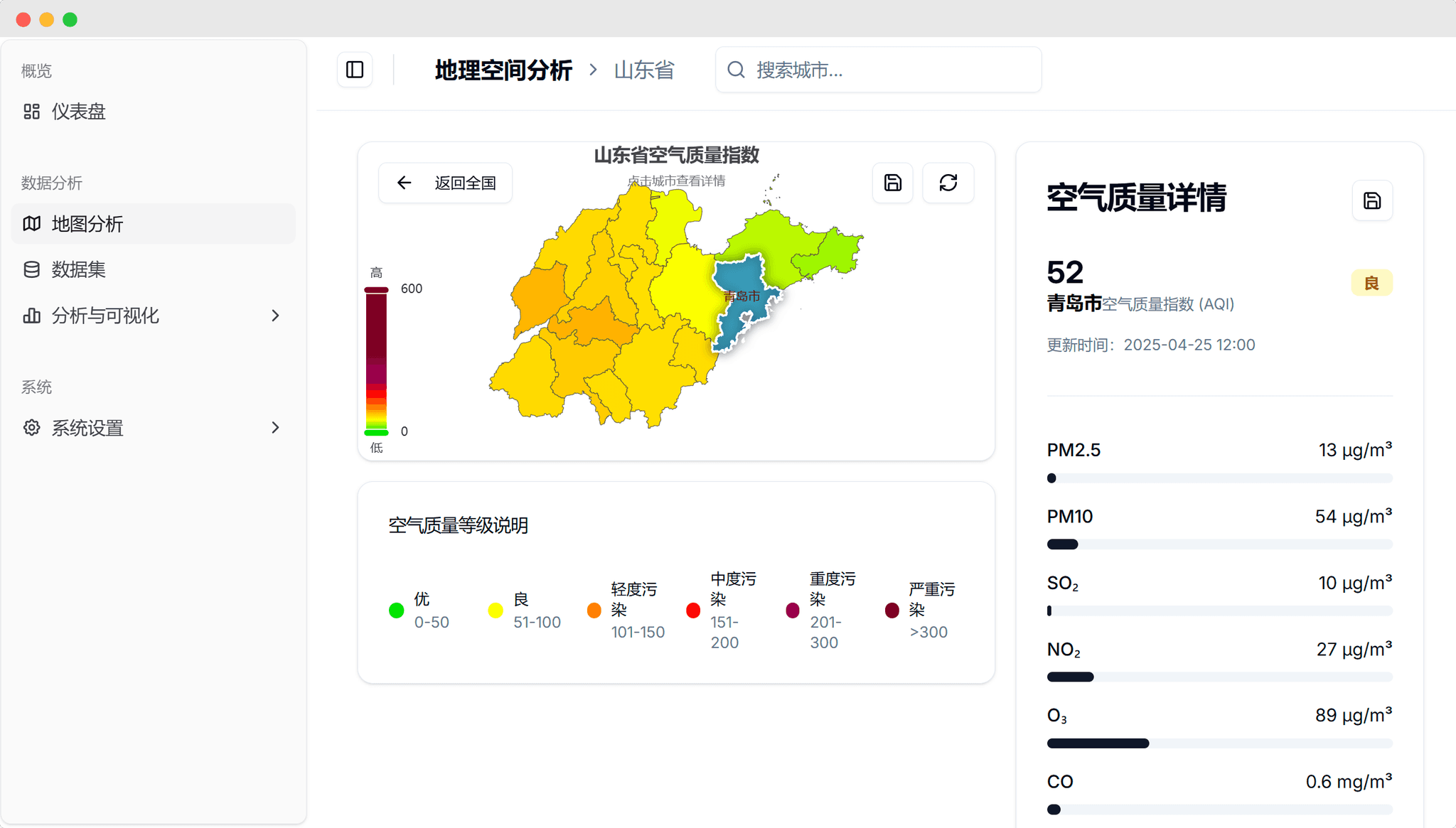1456x828 pixels.
Task: Select 地图分析 in the sidebar
Action: pyautogui.click(x=154, y=223)
